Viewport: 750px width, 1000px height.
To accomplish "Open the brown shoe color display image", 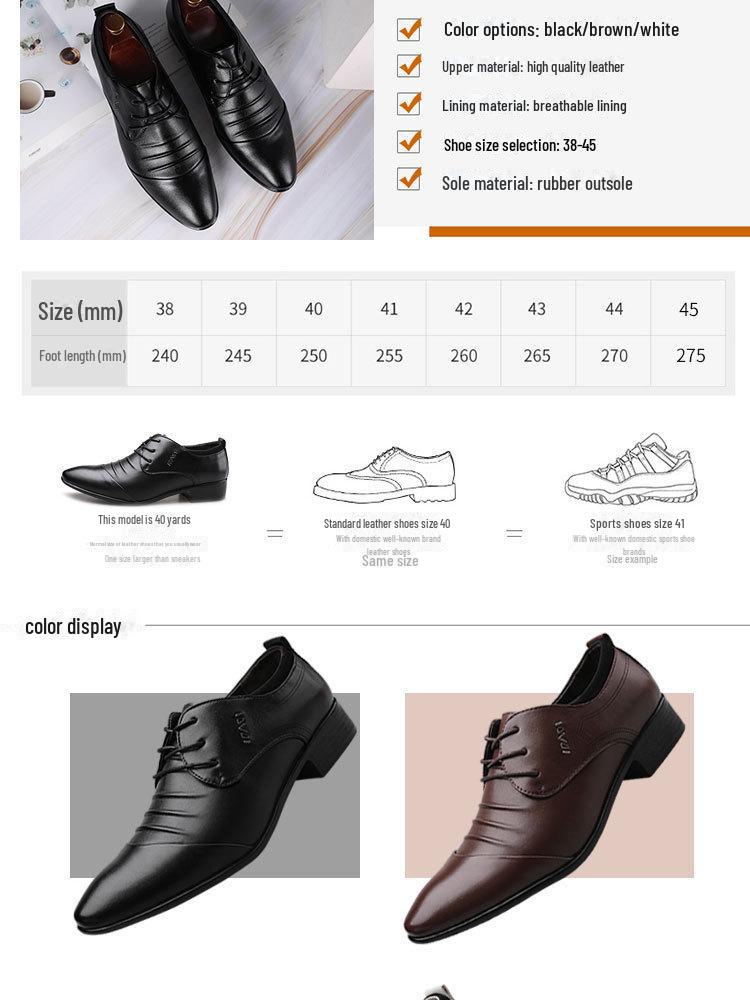I will tap(549, 788).
